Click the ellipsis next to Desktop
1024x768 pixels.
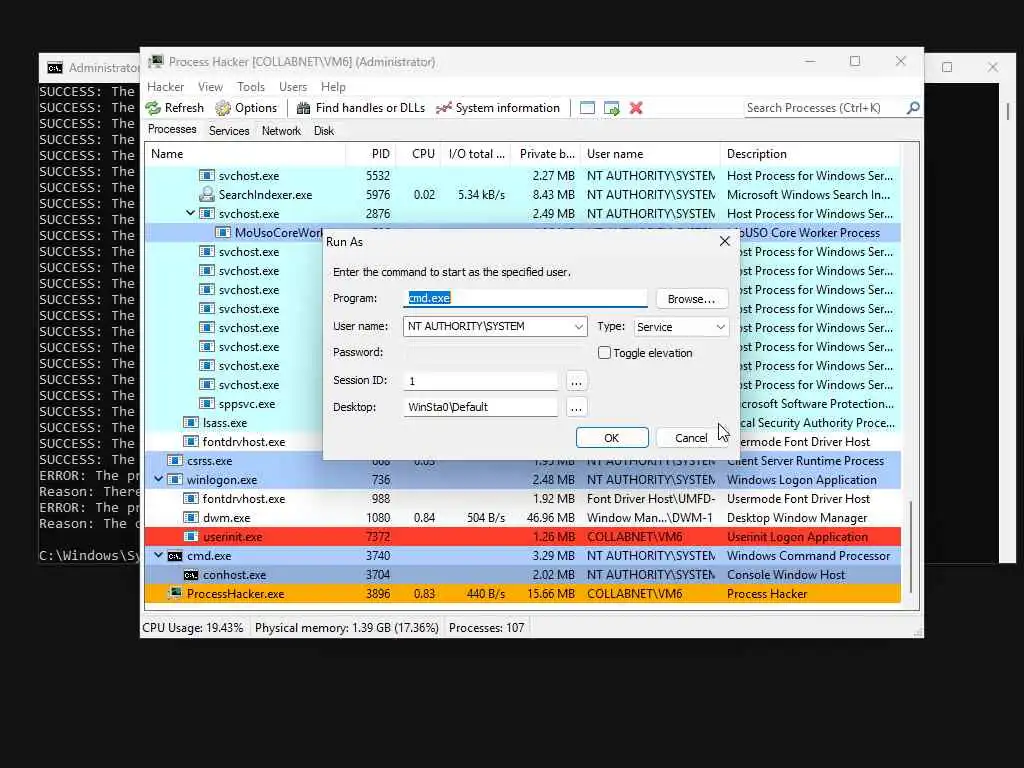(576, 407)
